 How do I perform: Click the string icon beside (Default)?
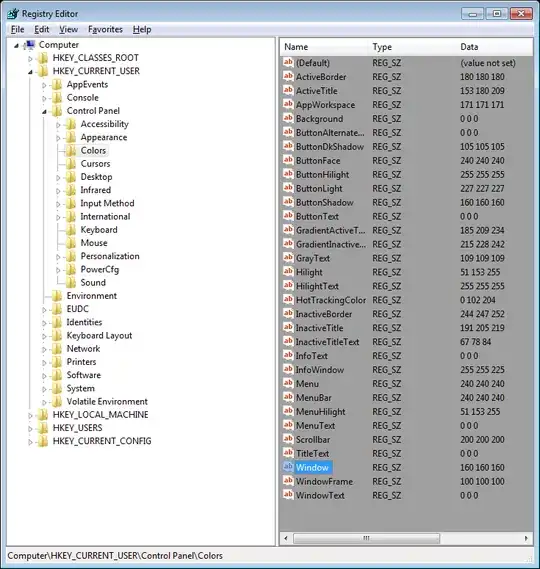pyautogui.click(x=288, y=62)
